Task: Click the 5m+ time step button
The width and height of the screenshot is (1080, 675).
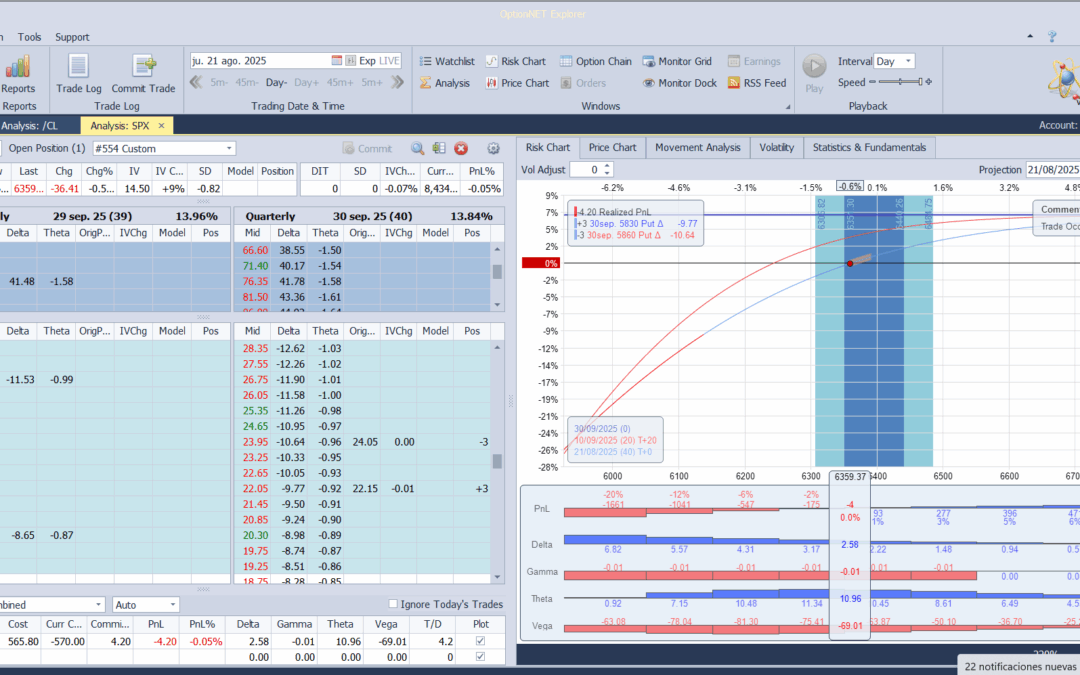Action: (x=372, y=83)
